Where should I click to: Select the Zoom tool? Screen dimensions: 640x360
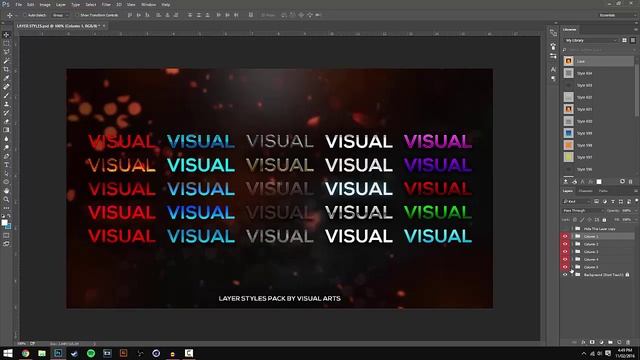tap(6, 199)
